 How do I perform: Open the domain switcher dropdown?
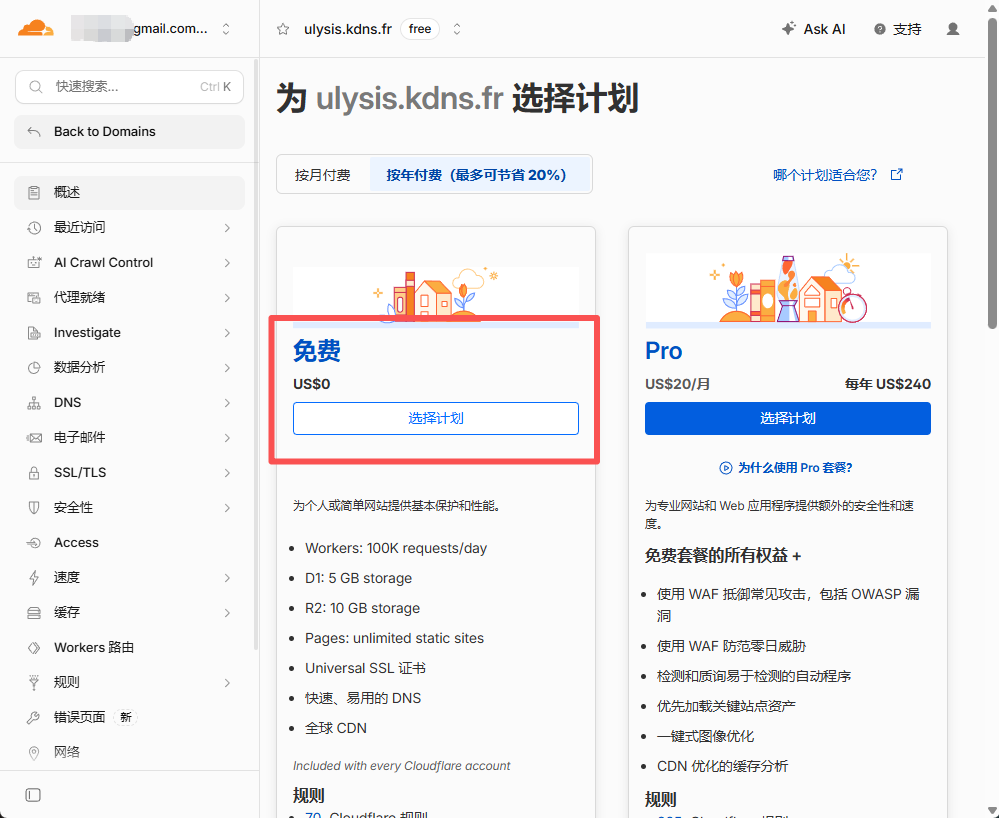tap(457, 29)
